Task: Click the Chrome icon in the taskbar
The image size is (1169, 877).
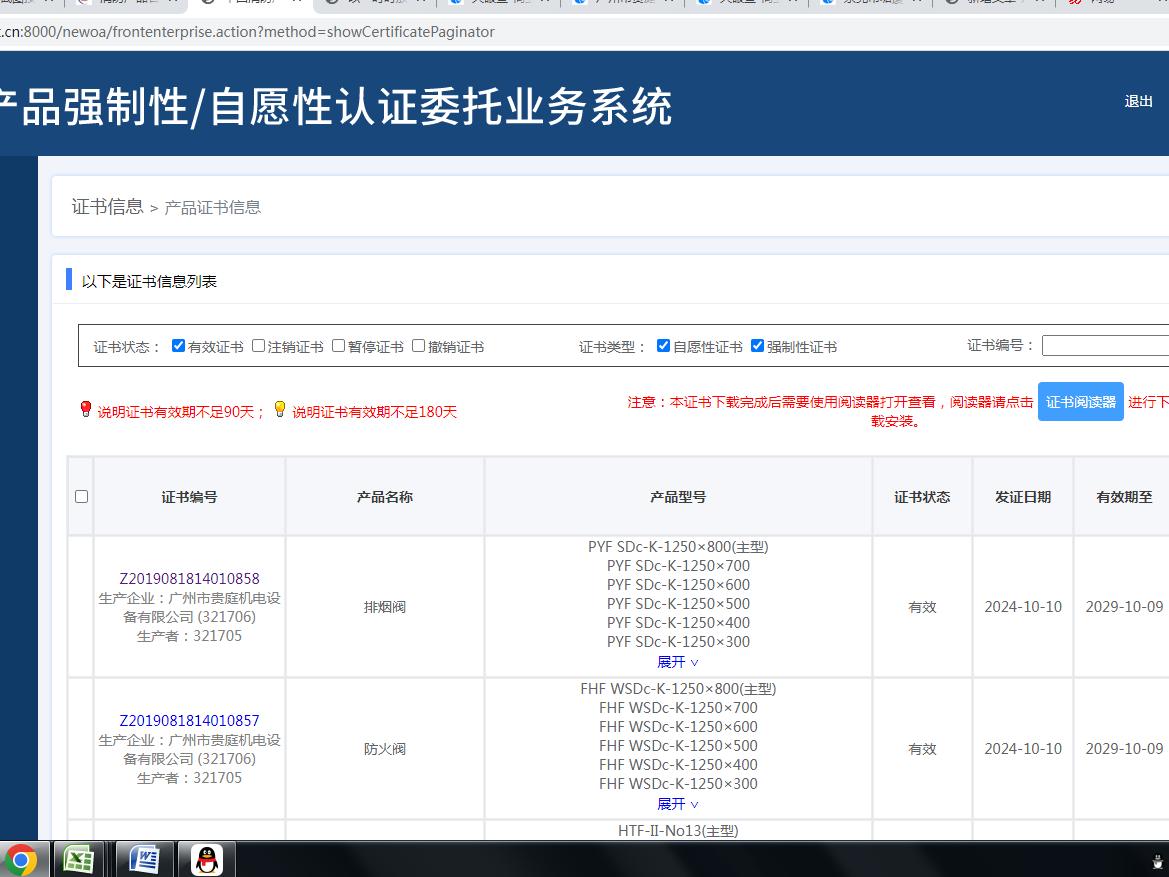Action: pos(21,858)
